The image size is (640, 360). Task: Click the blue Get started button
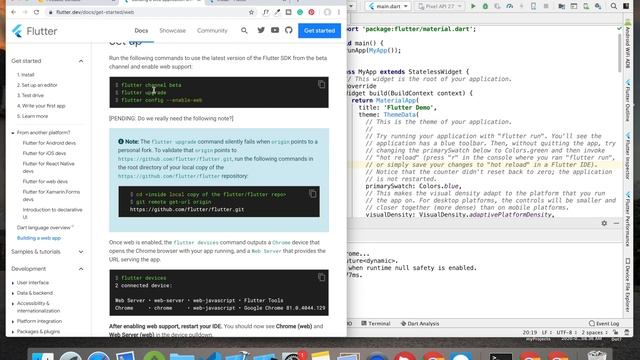point(319,31)
